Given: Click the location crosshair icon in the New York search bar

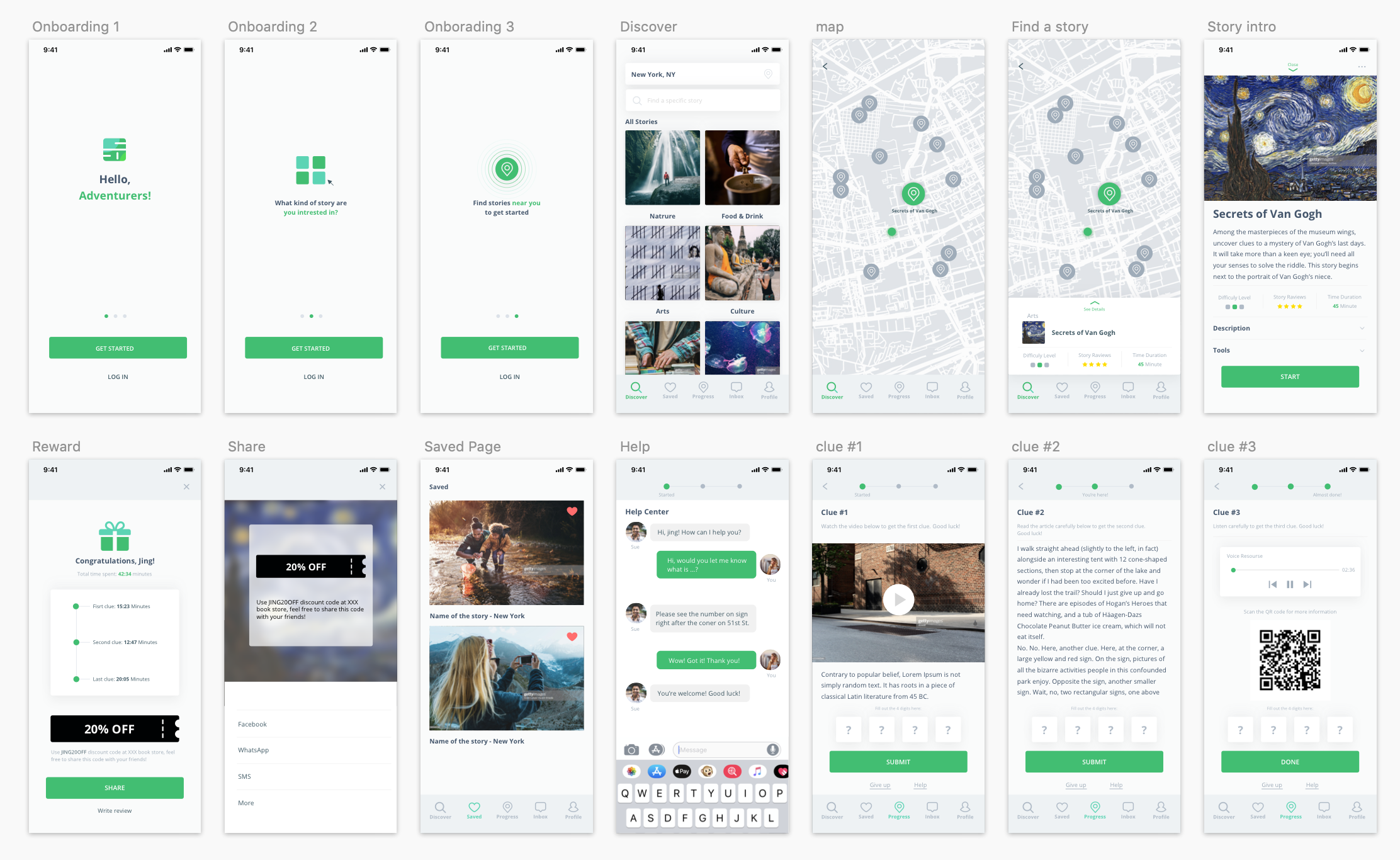Looking at the screenshot, I should [x=767, y=74].
